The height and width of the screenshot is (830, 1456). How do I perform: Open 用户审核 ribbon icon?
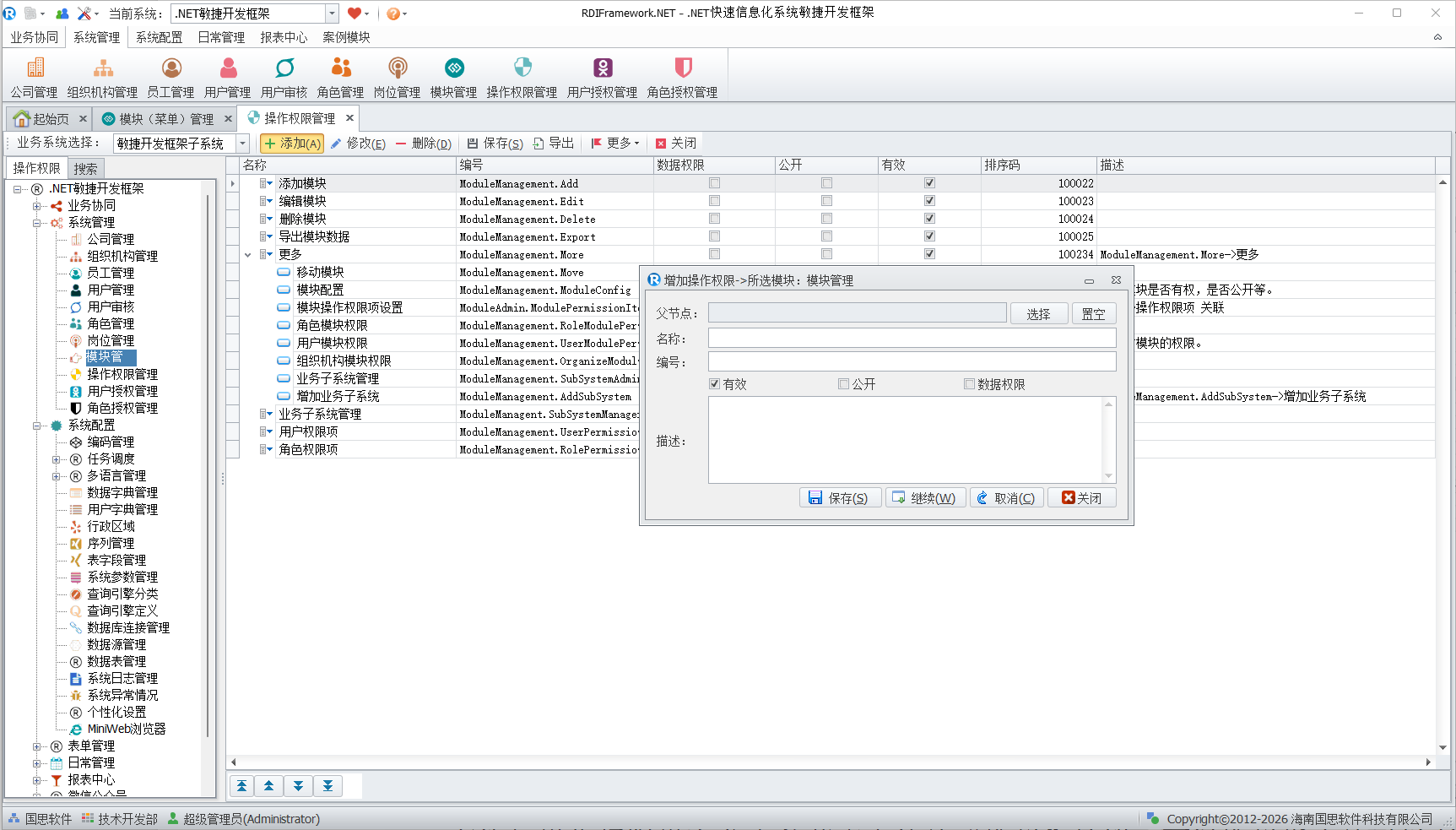tap(284, 78)
